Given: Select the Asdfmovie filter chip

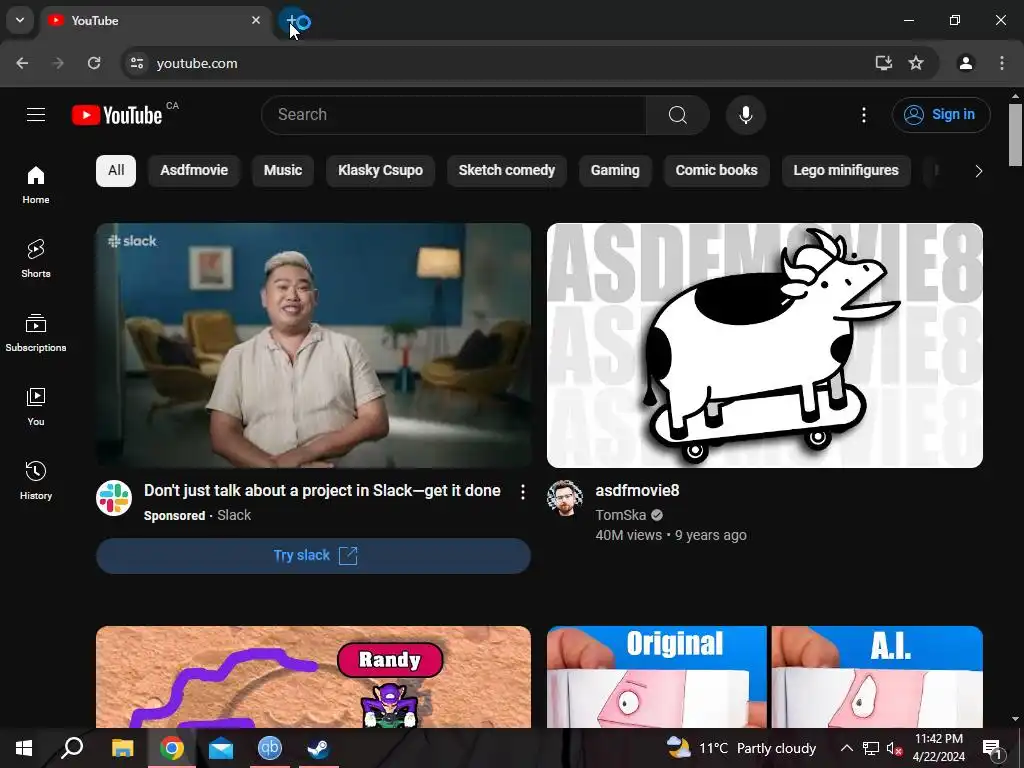Looking at the screenshot, I should [x=194, y=170].
